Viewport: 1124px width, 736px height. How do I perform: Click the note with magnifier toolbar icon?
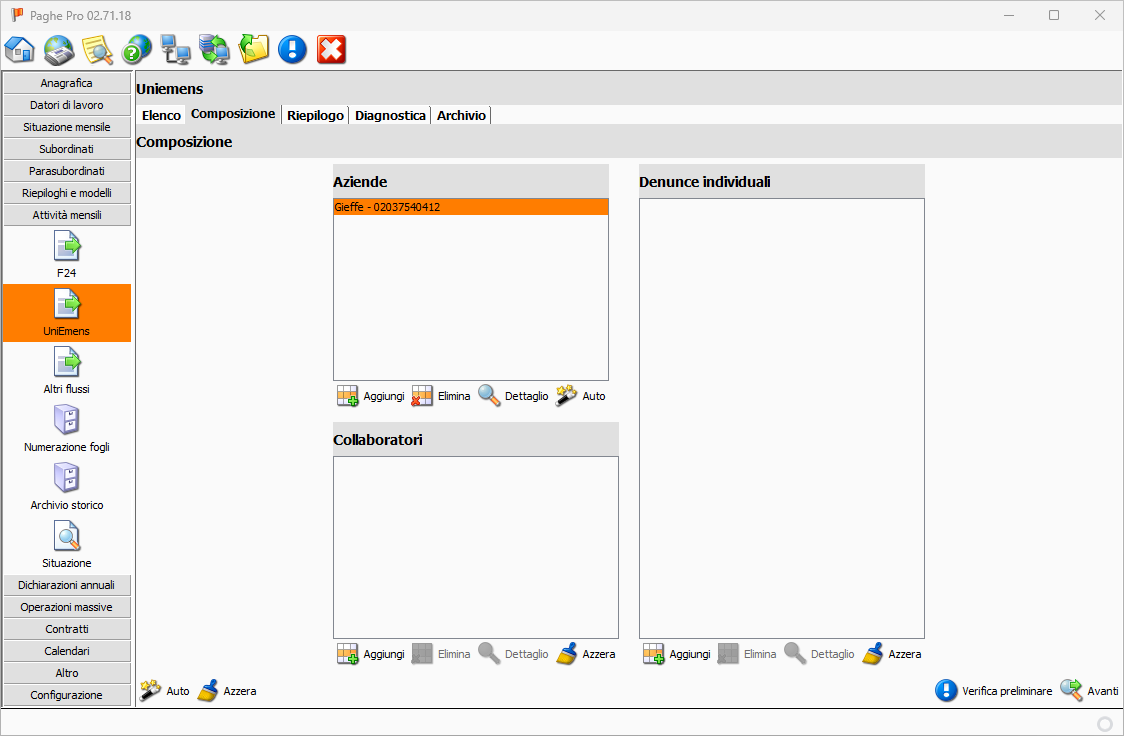coord(98,49)
